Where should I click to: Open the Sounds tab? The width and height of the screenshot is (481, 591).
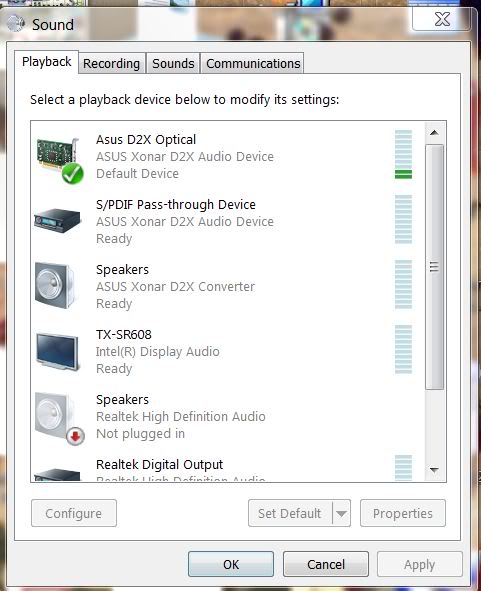173,63
